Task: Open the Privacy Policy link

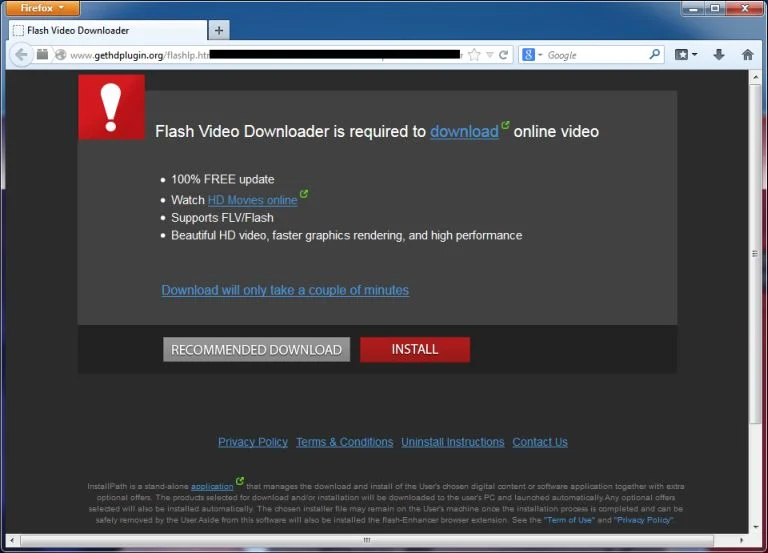Action: click(253, 442)
